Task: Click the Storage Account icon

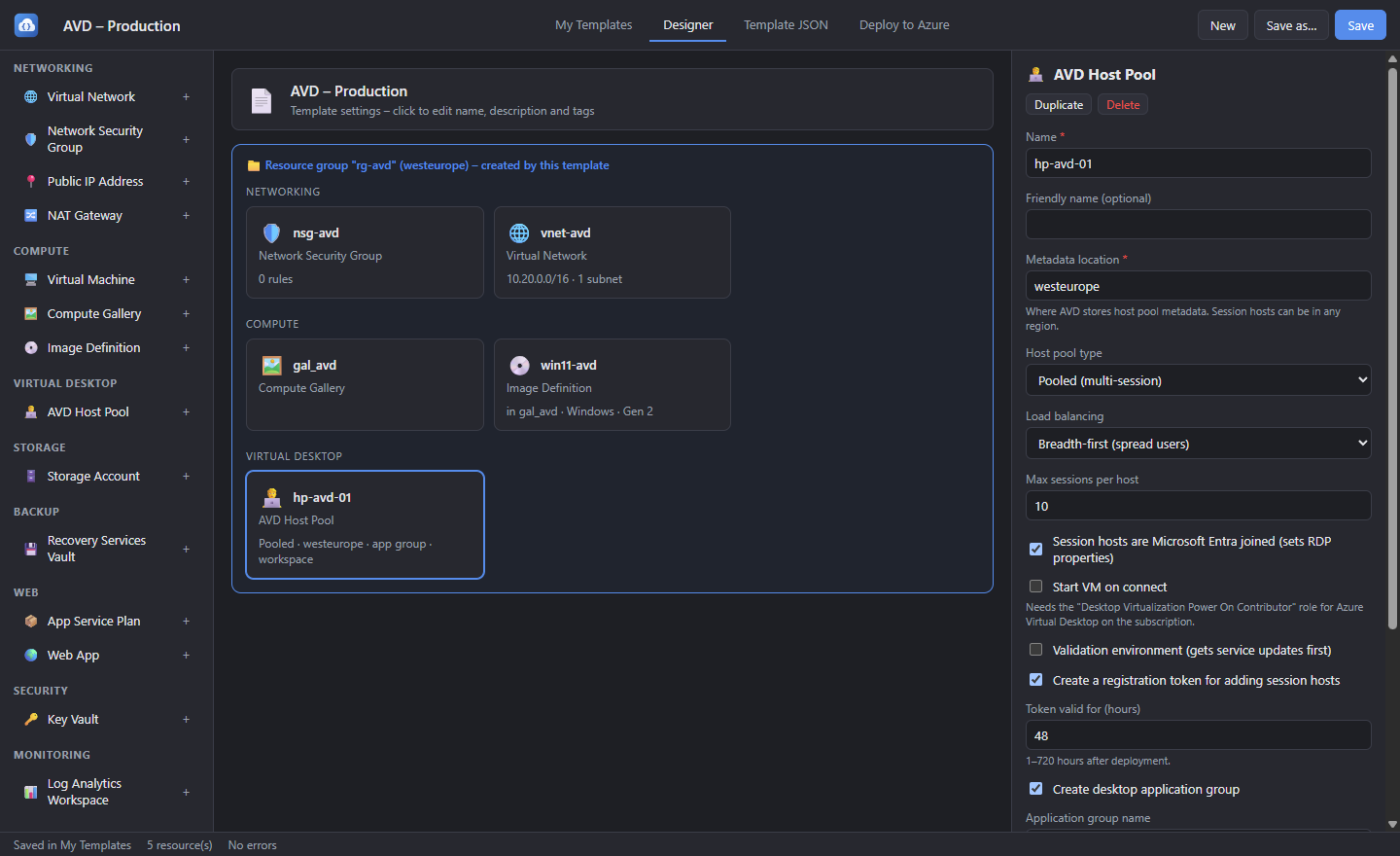Action: pyautogui.click(x=31, y=477)
